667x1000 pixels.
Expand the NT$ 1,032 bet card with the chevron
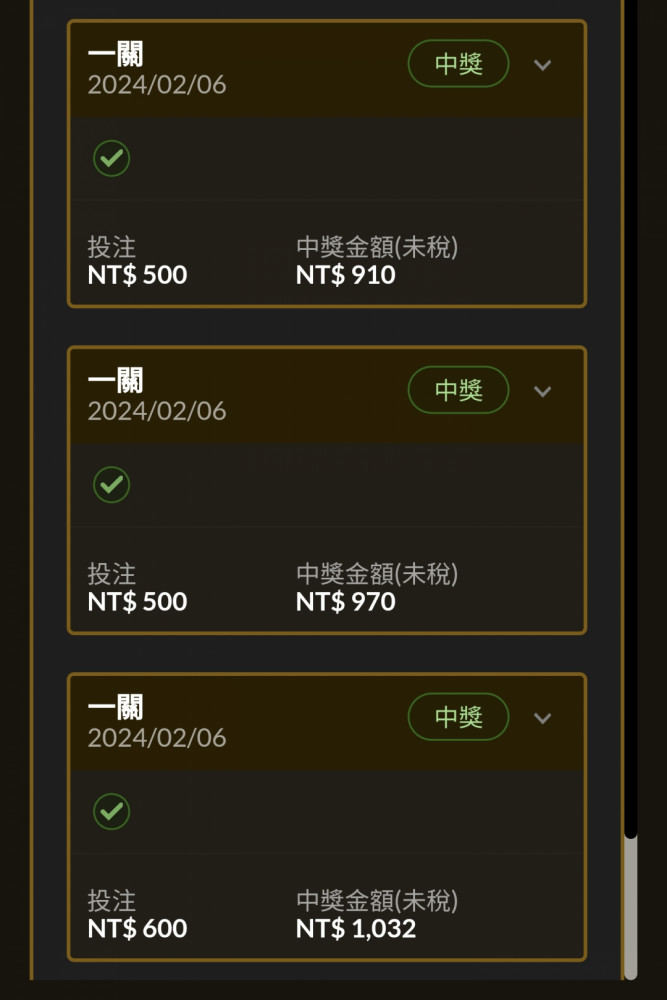pos(543,718)
